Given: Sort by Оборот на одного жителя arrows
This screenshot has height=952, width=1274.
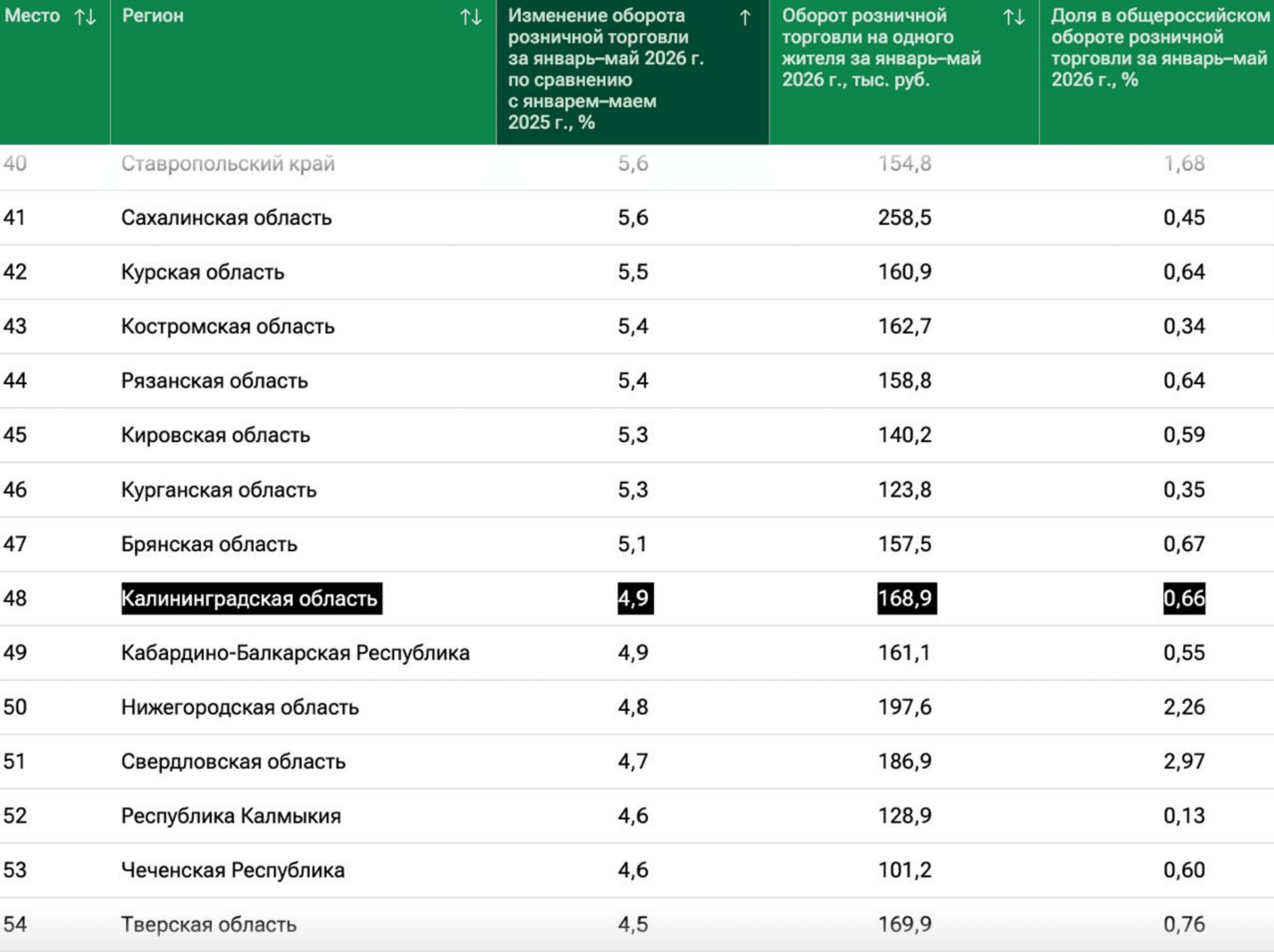Looking at the screenshot, I should [1014, 17].
